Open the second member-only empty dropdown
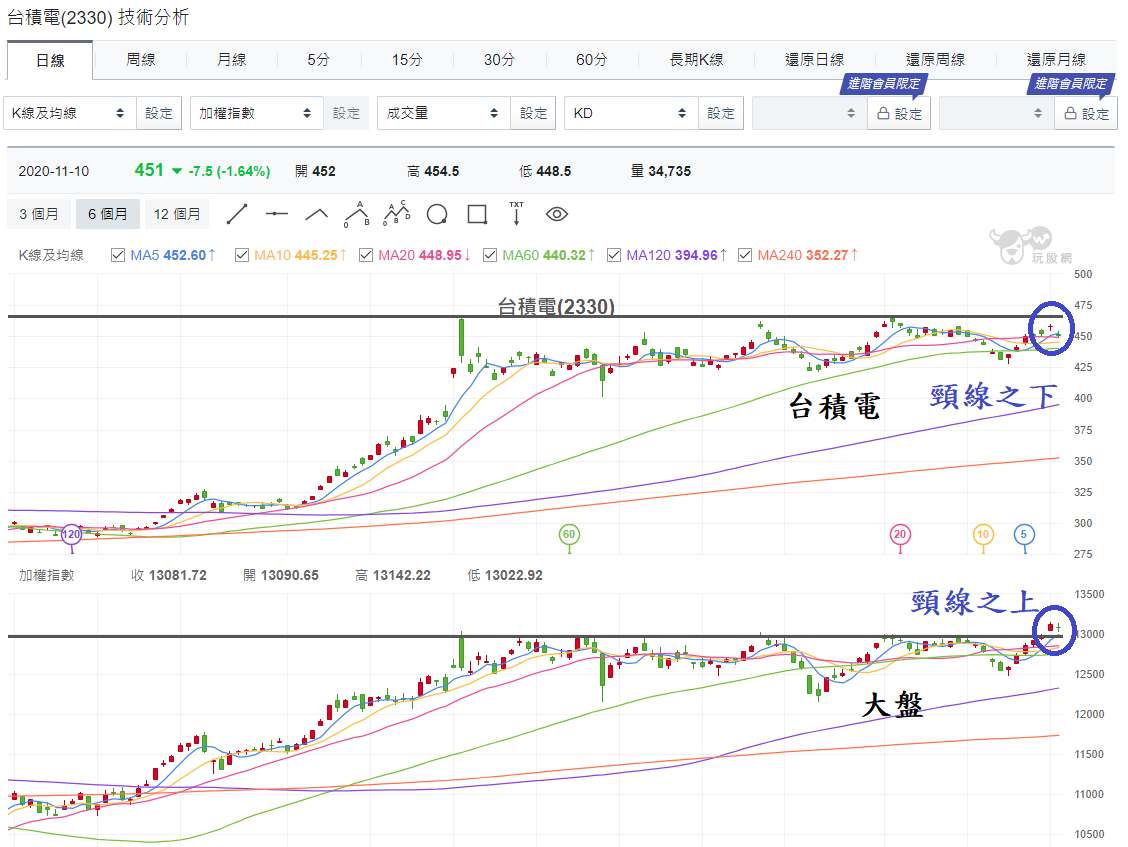1128x847 pixels. [x=997, y=114]
